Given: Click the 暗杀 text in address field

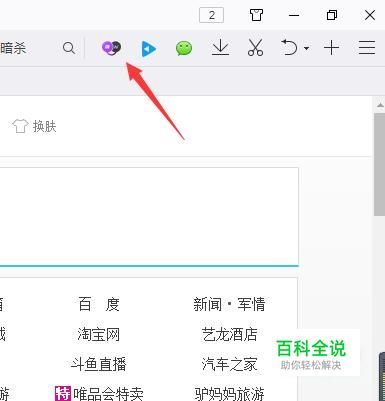Looking at the screenshot, I should click(x=13, y=48).
